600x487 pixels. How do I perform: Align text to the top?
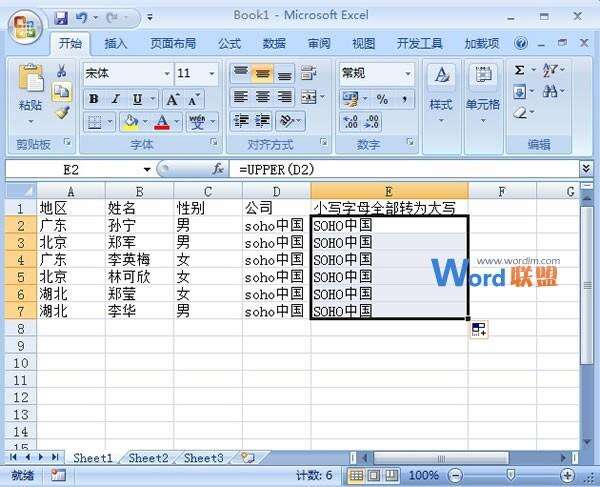coord(241,73)
